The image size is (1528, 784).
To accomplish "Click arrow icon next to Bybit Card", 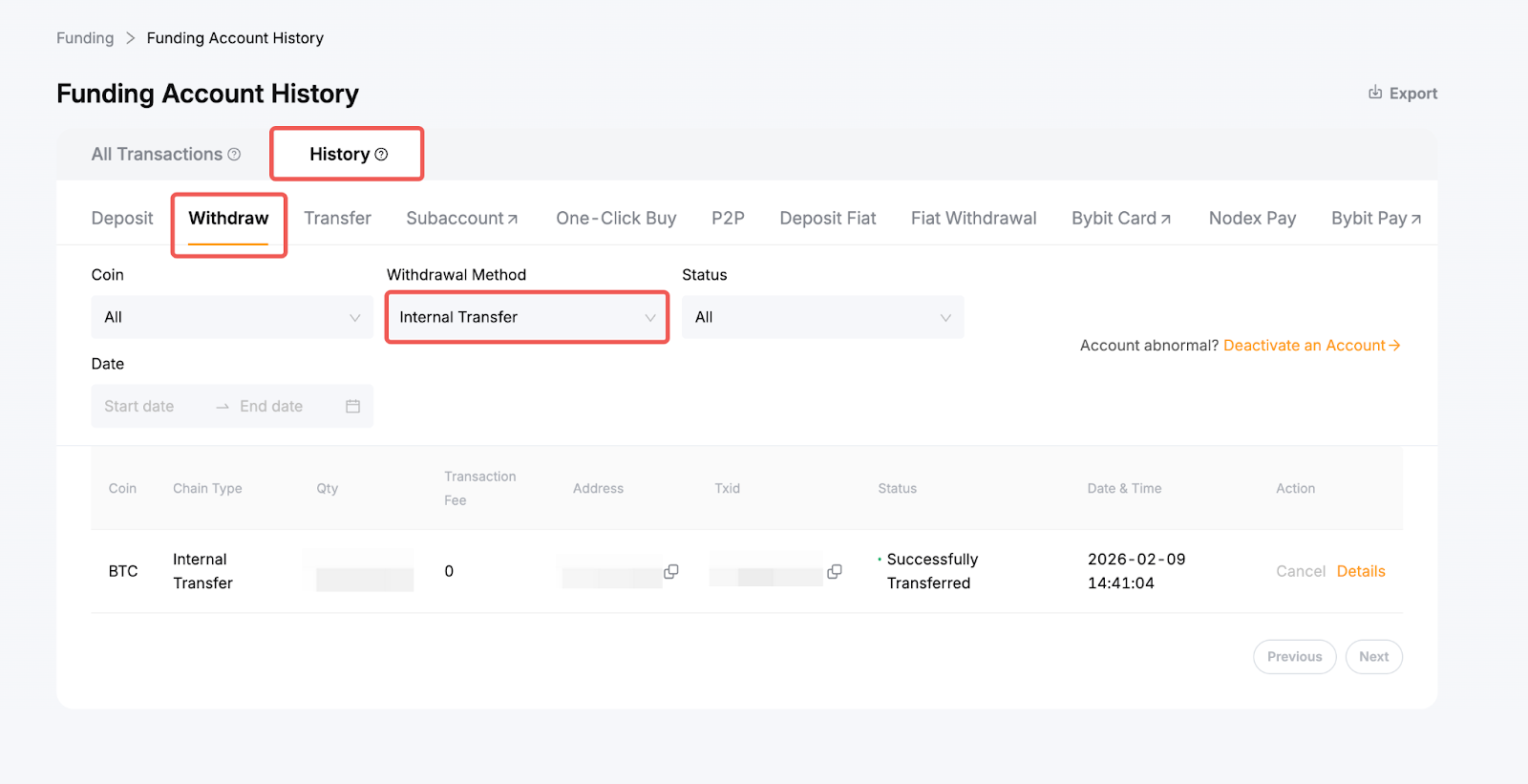I will pos(1165,220).
